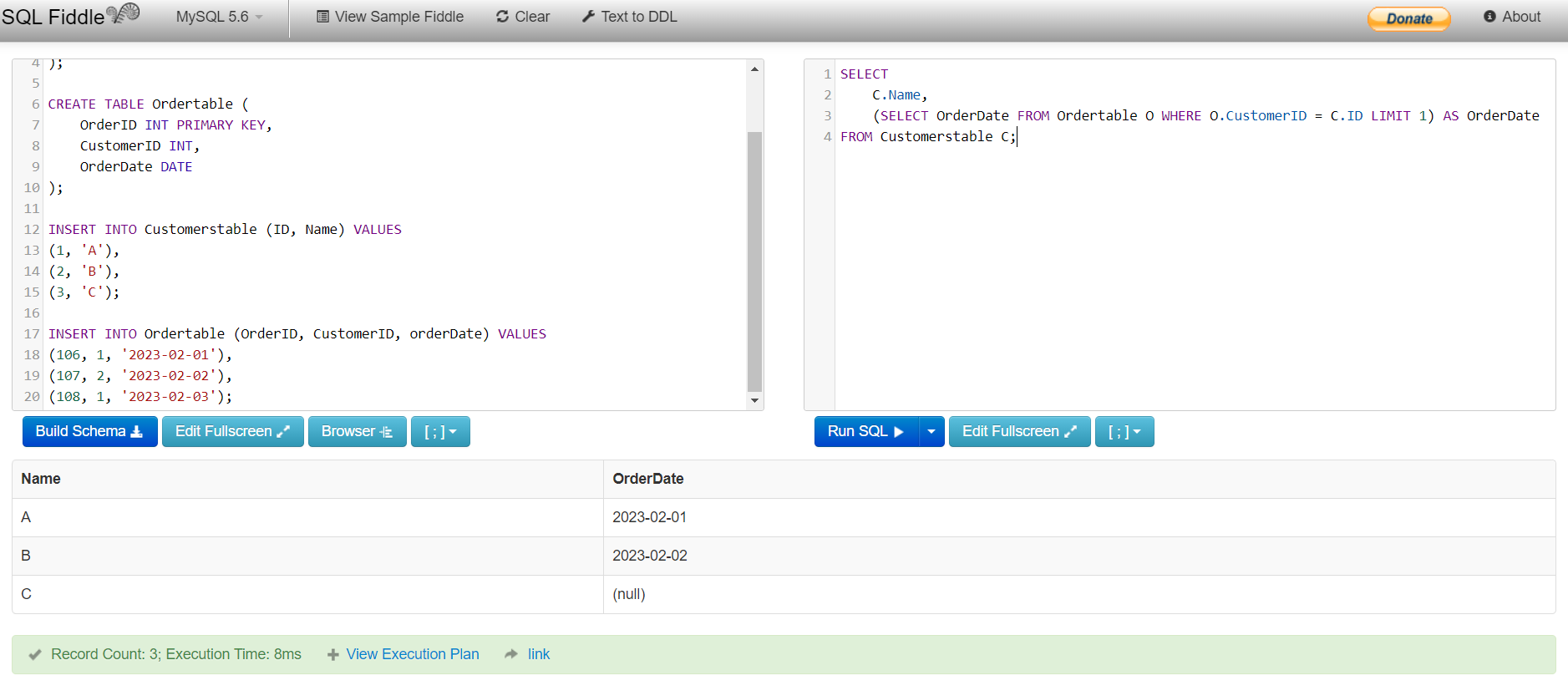Click the schema editor scroll up arrow
Viewport: 1568px width, 696px height.
point(754,69)
